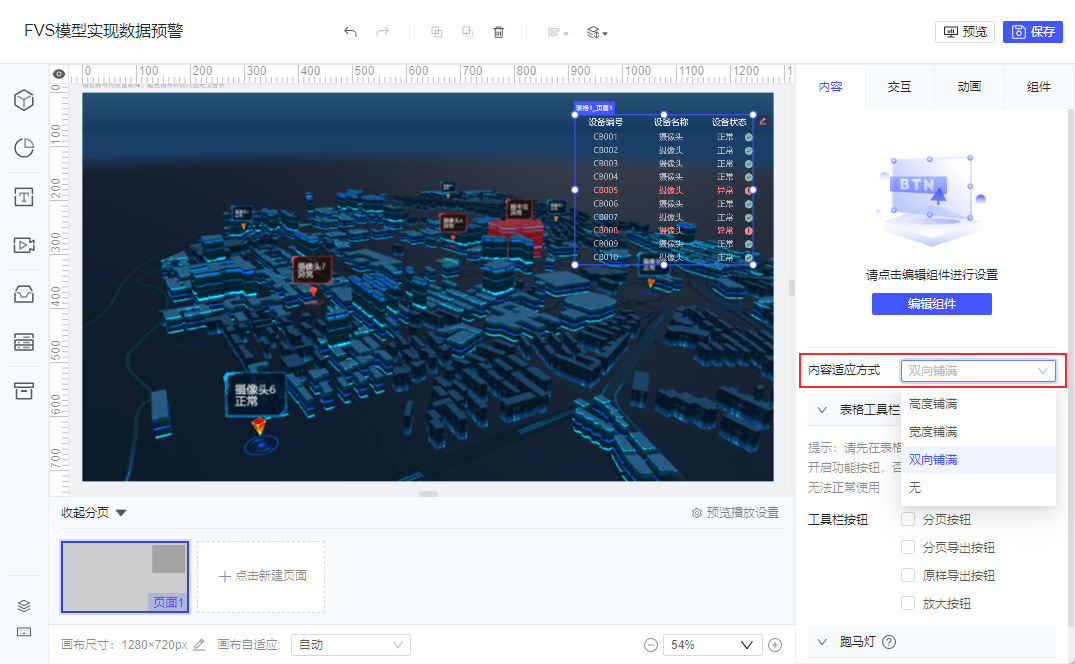Click the 设备编号 column header

[605, 122]
